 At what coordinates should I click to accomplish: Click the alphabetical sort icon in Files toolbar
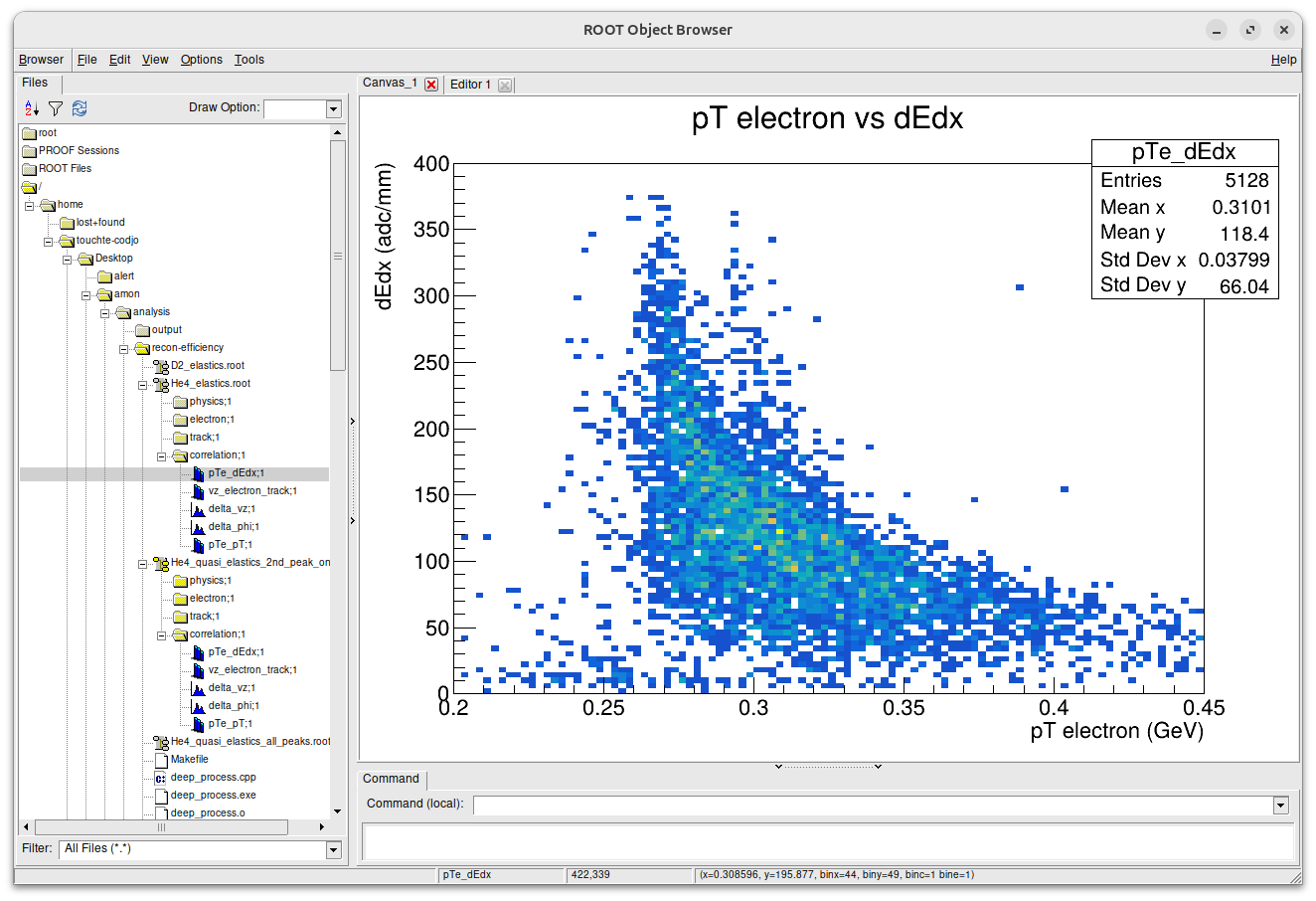(x=32, y=108)
